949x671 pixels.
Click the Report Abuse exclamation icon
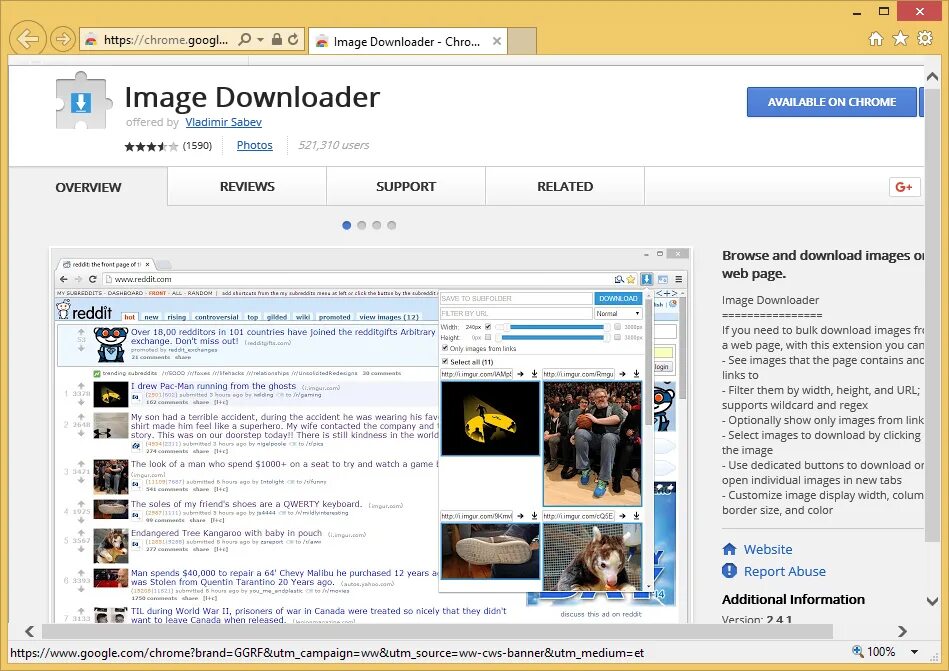729,571
